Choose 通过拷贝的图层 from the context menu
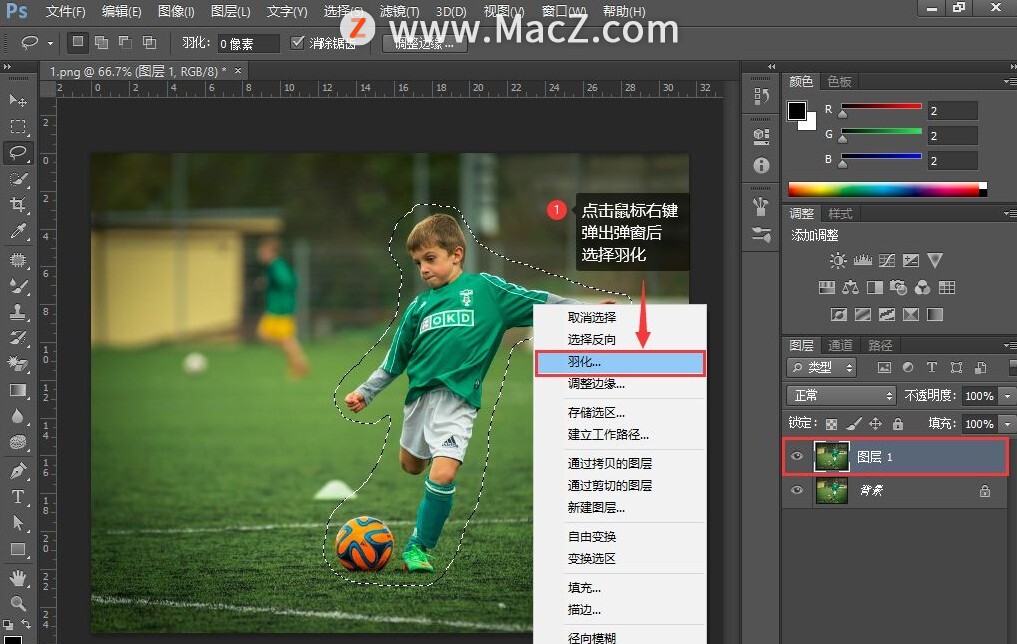The image size is (1017, 644). pos(620,463)
